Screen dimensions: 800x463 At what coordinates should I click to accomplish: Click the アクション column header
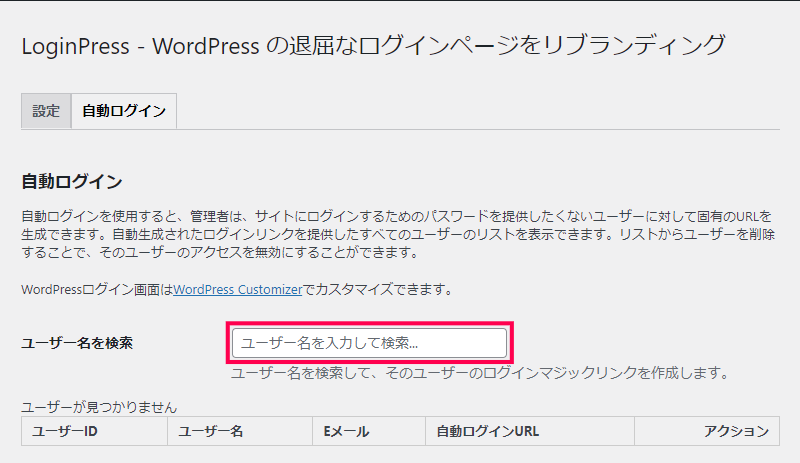(x=707, y=431)
